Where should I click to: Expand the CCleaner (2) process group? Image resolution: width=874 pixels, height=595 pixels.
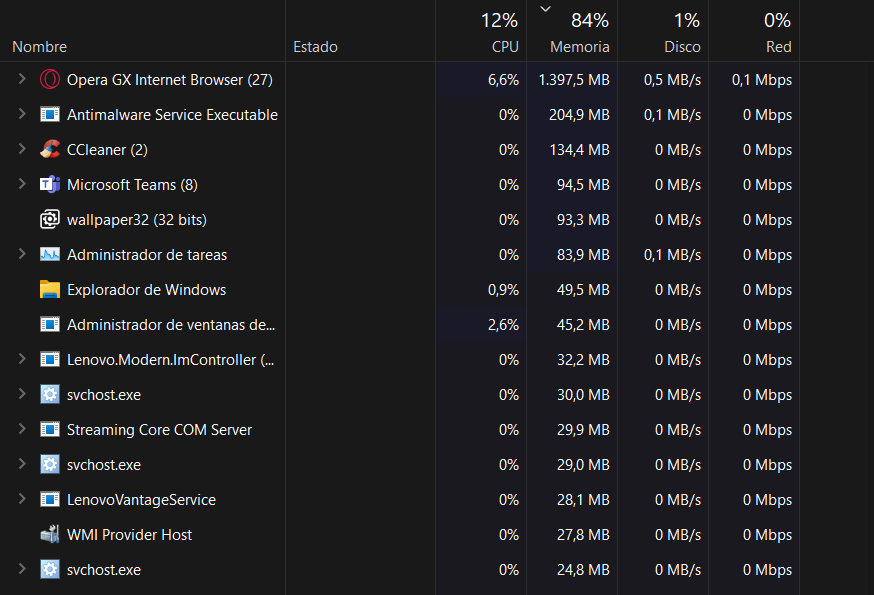point(22,149)
